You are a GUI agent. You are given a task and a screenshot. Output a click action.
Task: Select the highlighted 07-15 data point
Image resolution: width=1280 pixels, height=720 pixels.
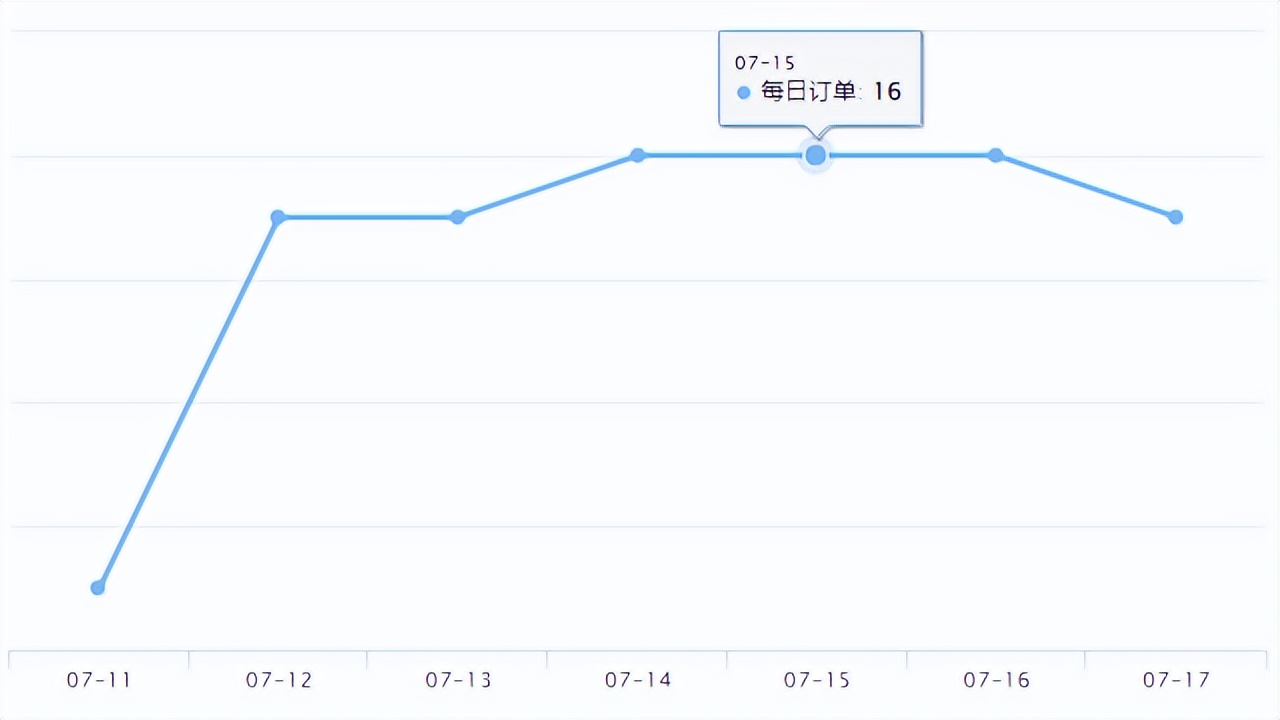tap(815, 155)
